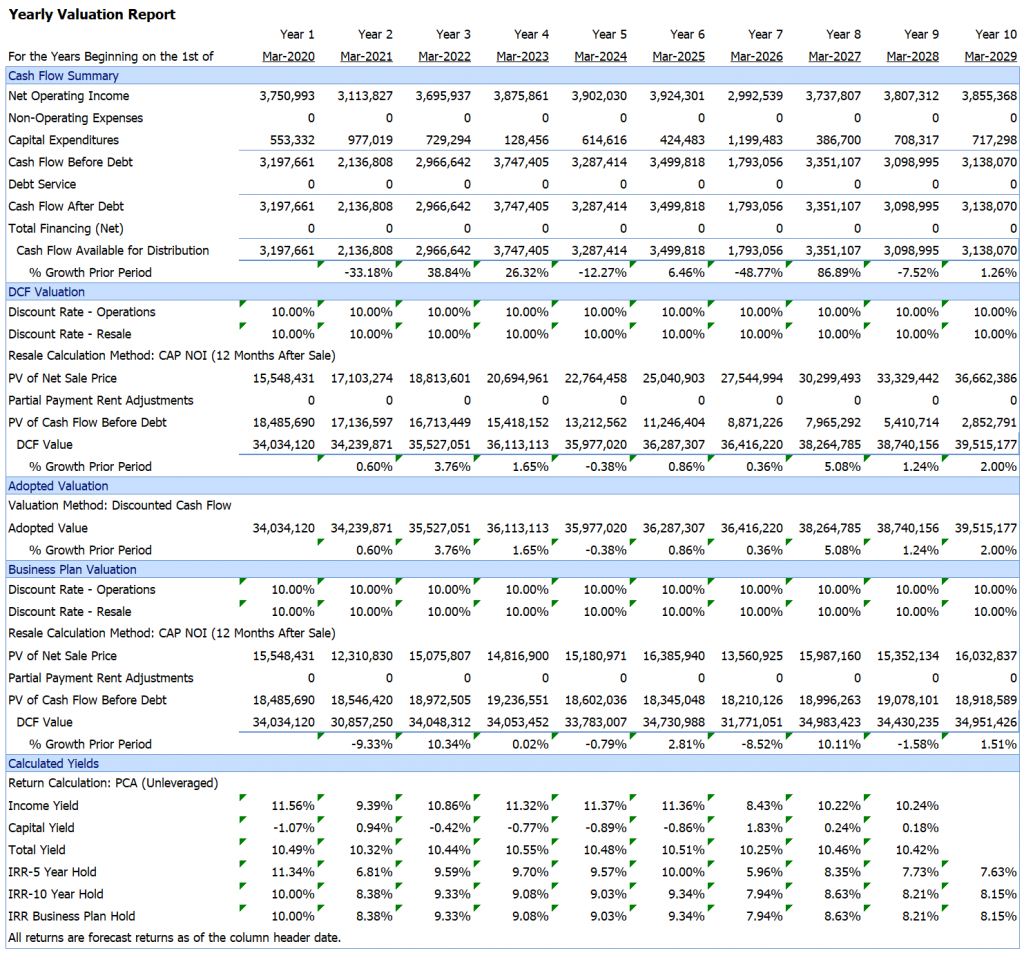Viewport: 1024px width, 953px height.
Task: Click IRR-5 Year Hold value 11.34%
Action: 293,873
